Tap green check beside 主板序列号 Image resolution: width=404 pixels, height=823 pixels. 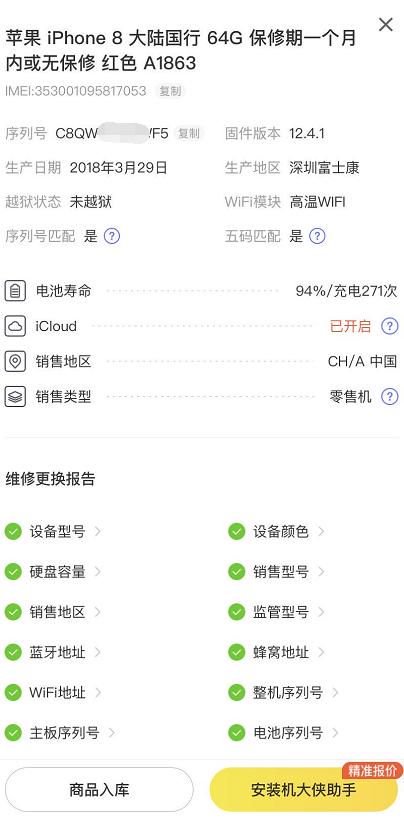pyautogui.click(x=13, y=733)
